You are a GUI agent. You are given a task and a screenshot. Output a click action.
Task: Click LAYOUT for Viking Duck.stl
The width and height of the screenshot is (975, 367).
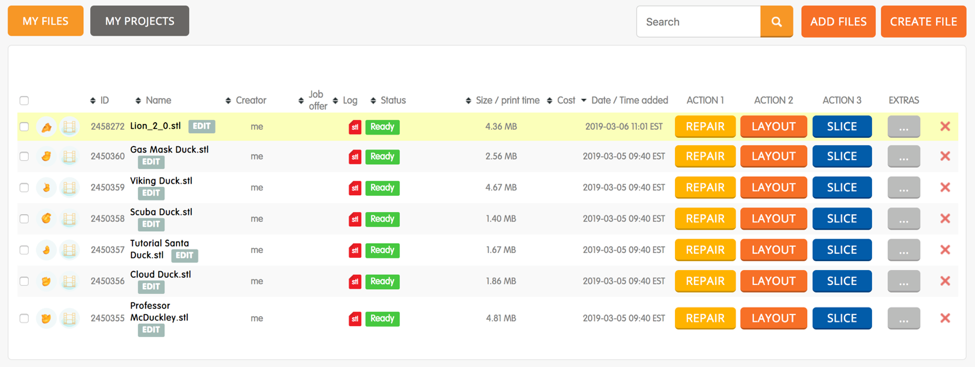point(774,187)
